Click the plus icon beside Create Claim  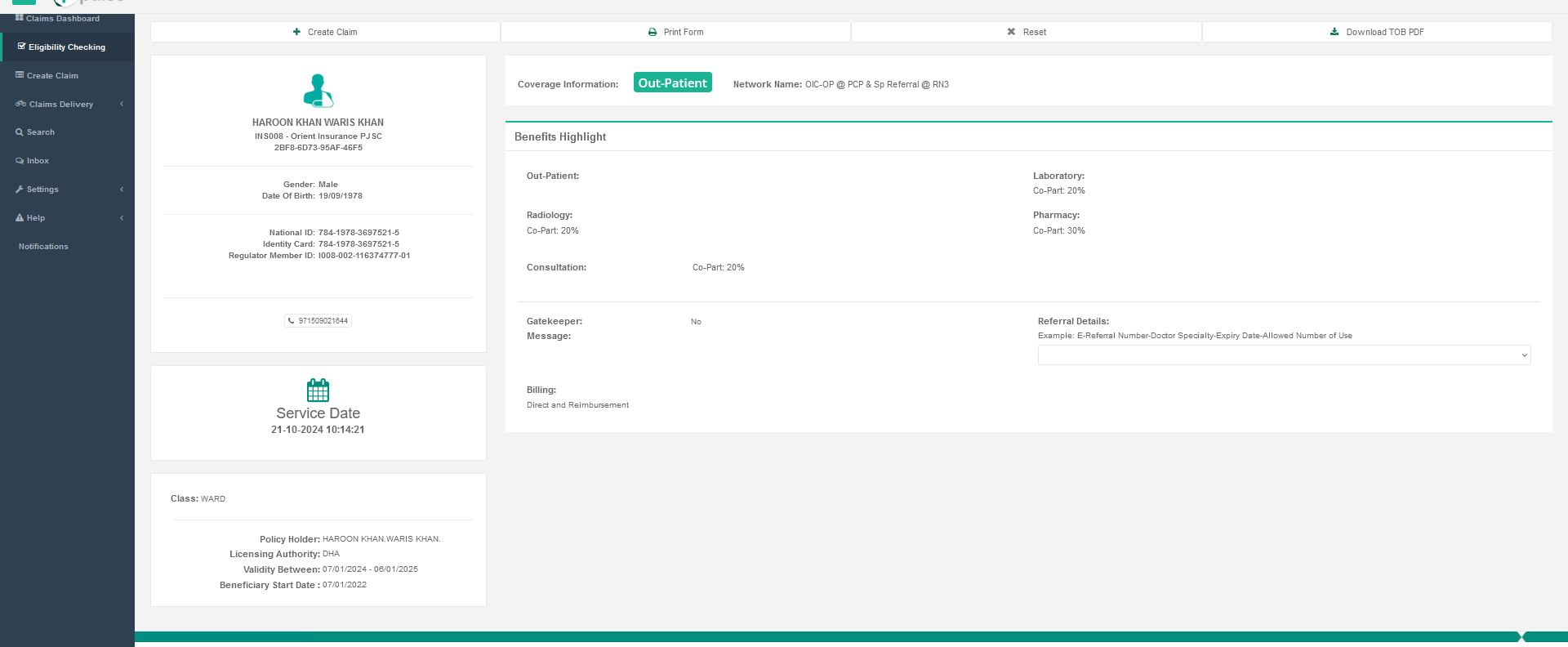[x=296, y=32]
